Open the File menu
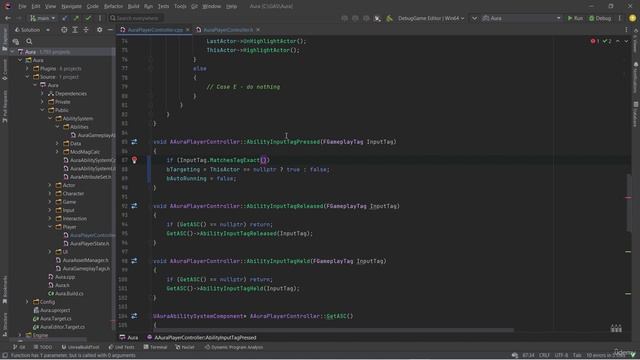The height and width of the screenshot is (360, 640). [x=22, y=6]
